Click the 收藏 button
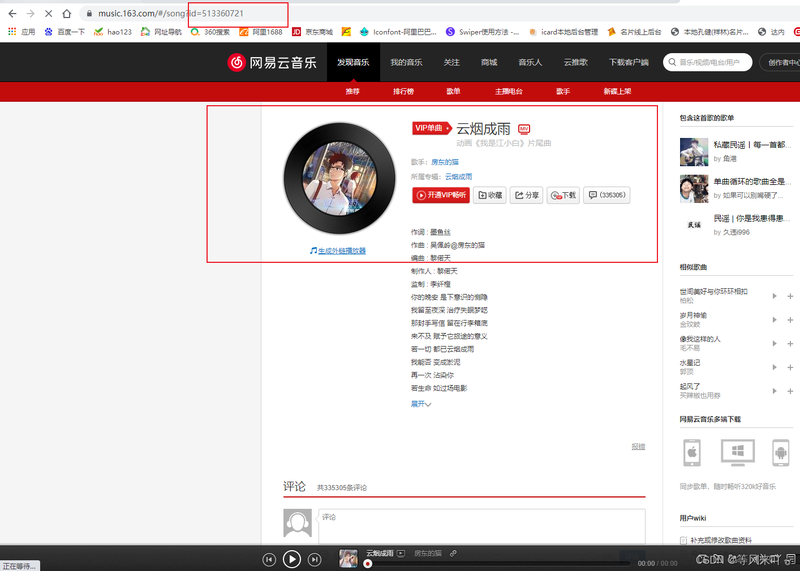This screenshot has height=571, width=800. pos(490,195)
